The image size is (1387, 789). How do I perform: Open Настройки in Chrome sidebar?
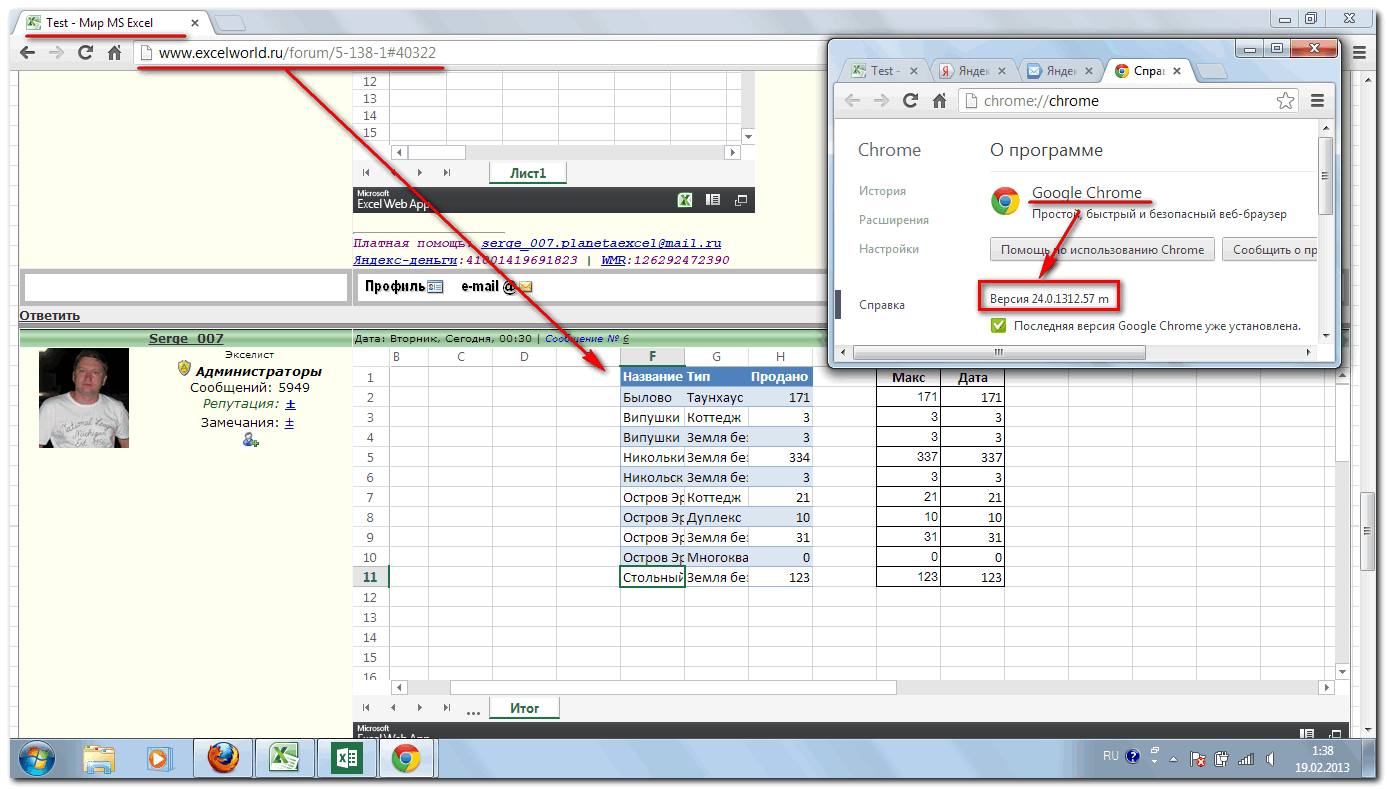pos(889,249)
